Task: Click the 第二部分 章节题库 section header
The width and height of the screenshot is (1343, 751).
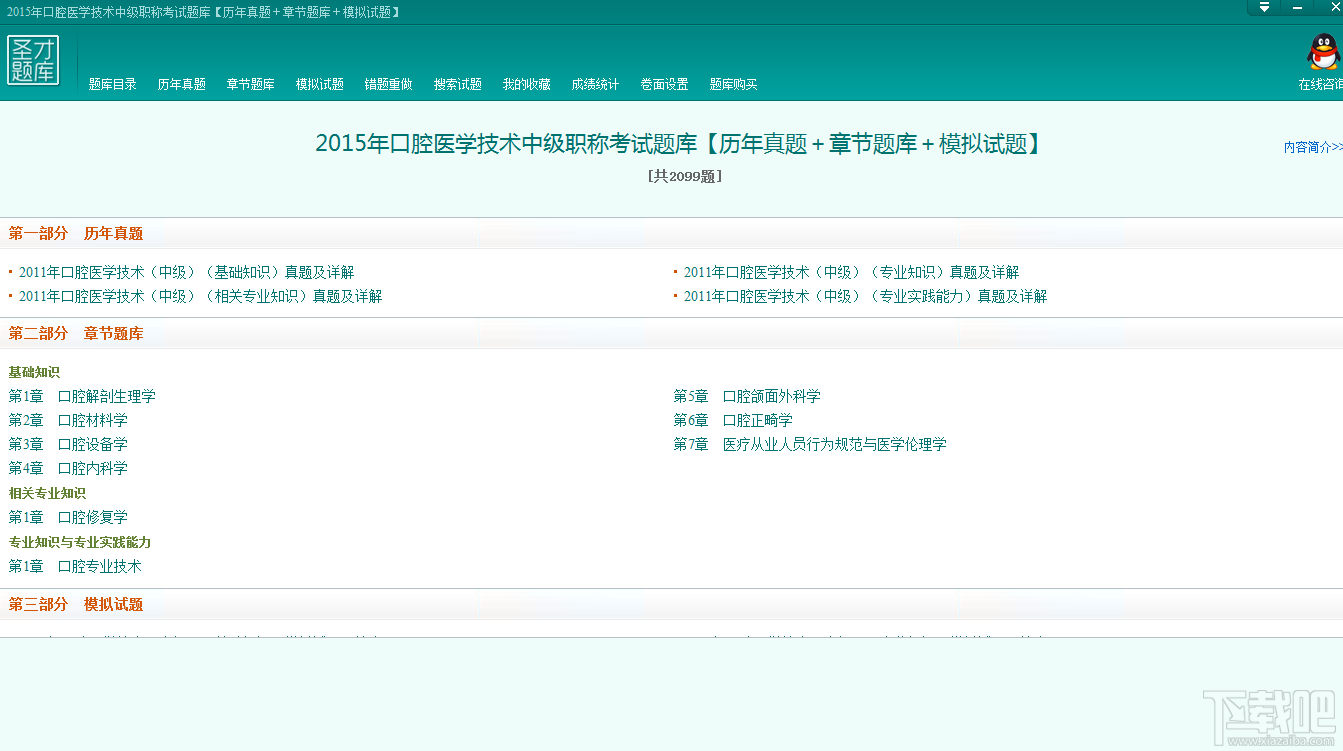Action: click(76, 333)
